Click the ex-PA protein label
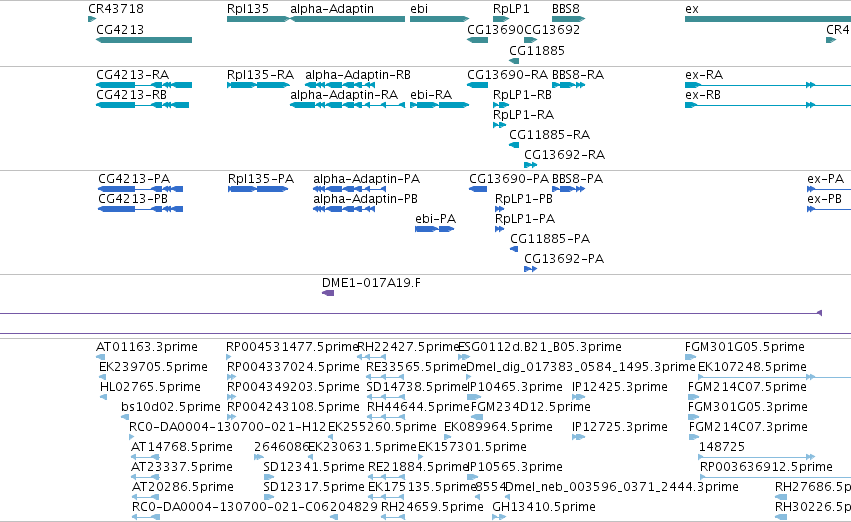Image resolution: width=851 pixels, height=522 pixels. click(825, 179)
